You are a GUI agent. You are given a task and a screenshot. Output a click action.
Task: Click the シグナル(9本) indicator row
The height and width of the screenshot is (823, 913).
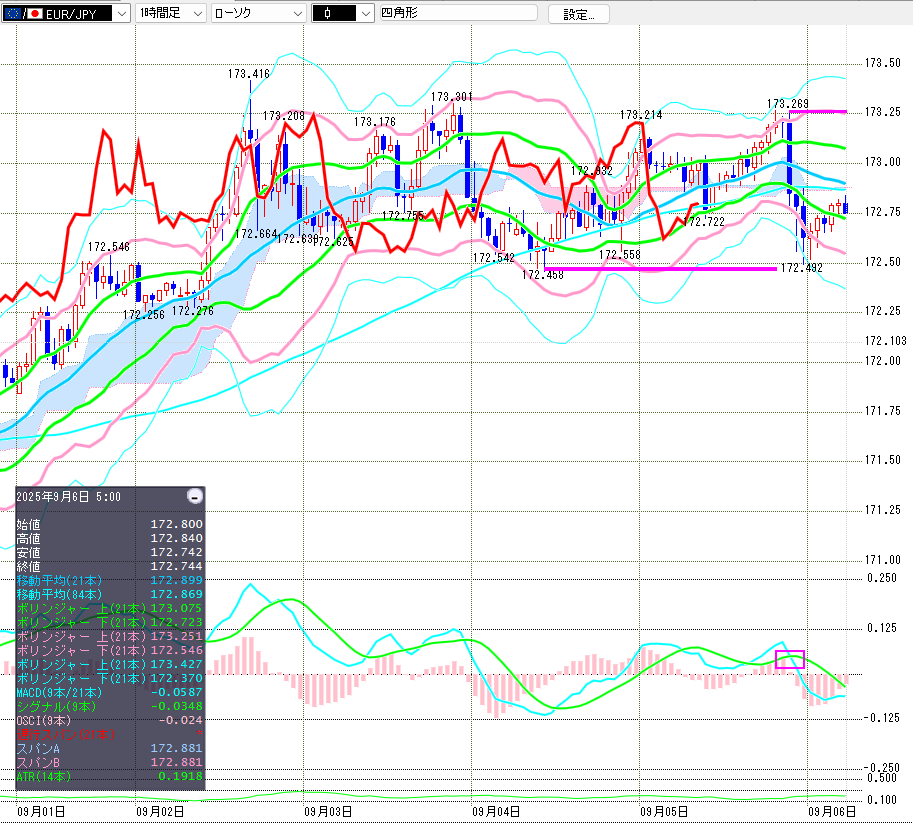(x=109, y=706)
